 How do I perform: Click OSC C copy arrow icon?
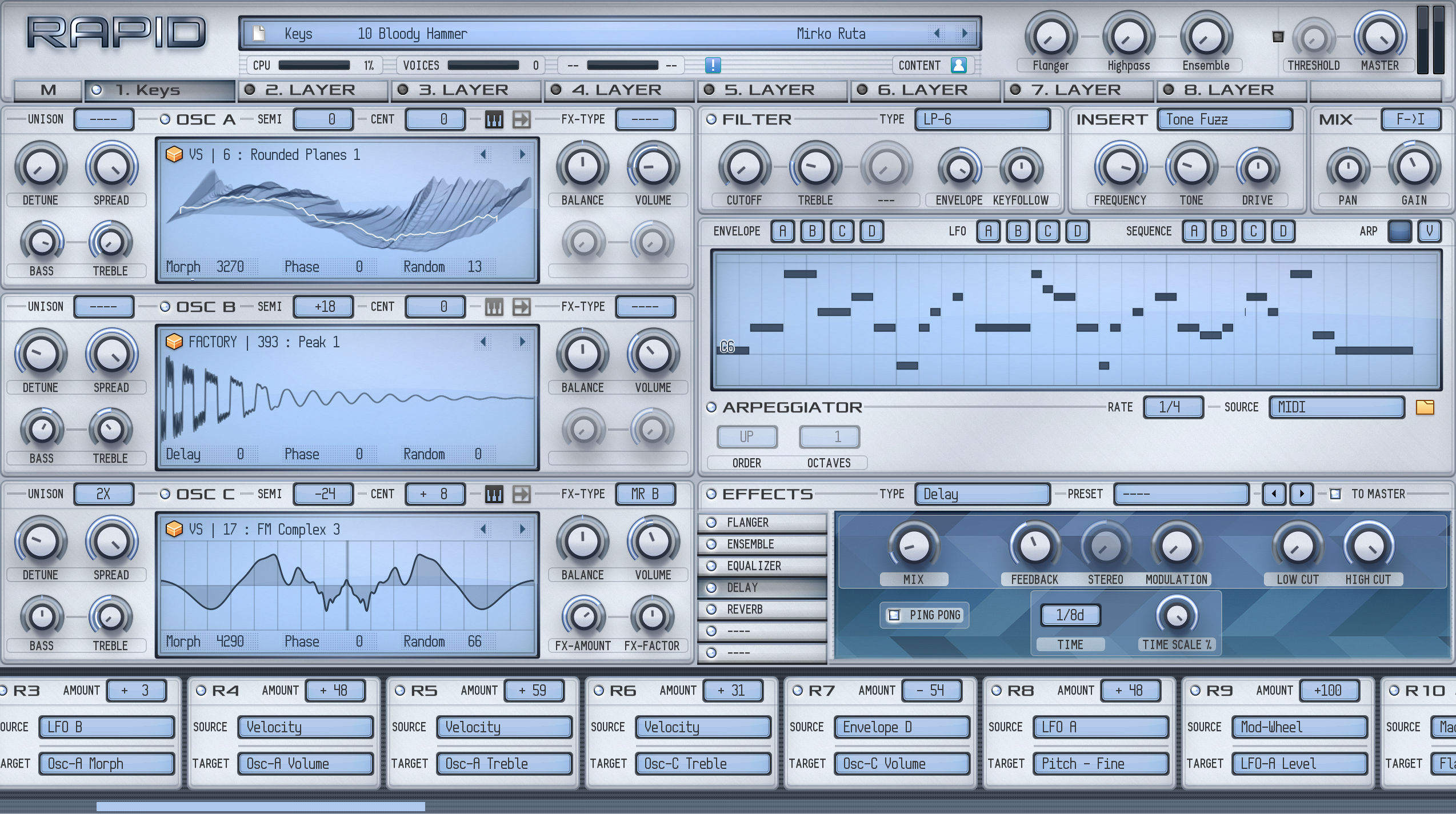click(521, 494)
